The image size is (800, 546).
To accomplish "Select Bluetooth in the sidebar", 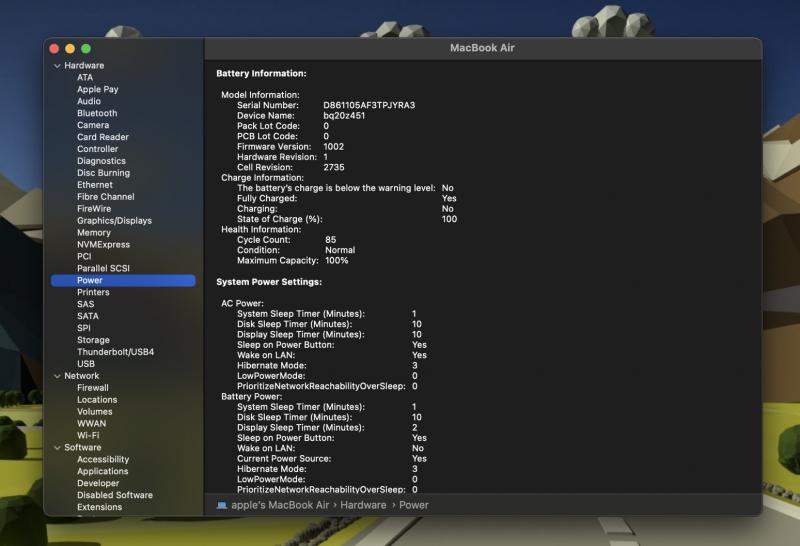I will tap(97, 113).
